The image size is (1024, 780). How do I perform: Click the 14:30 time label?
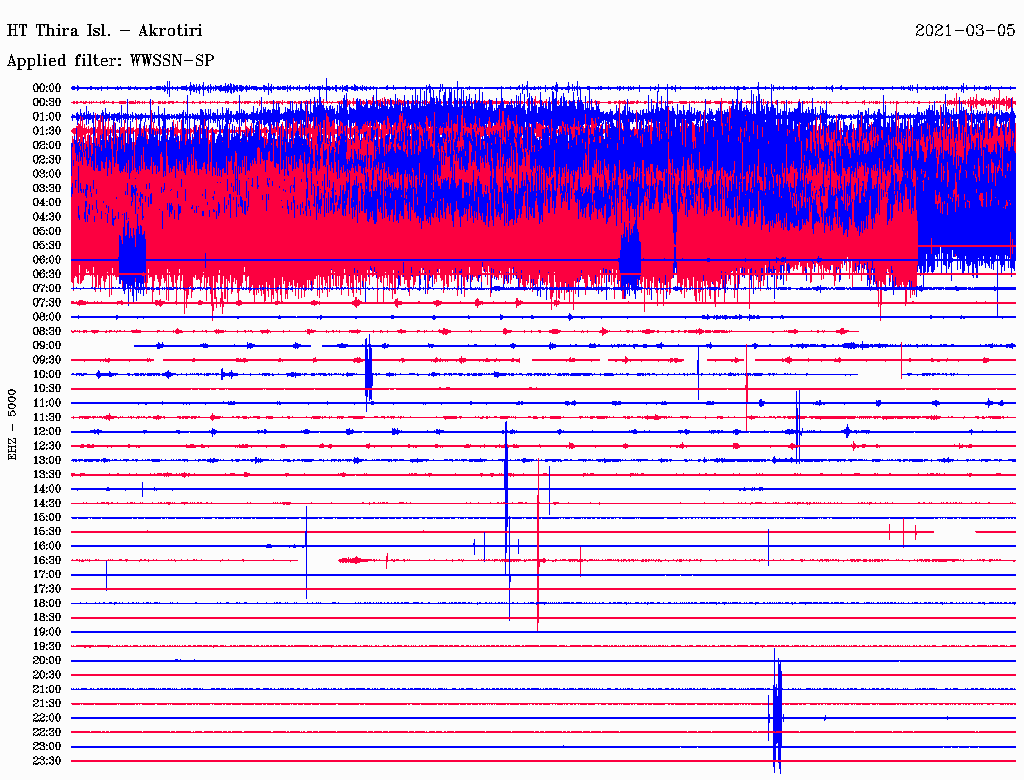pyautogui.click(x=47, y=503)
